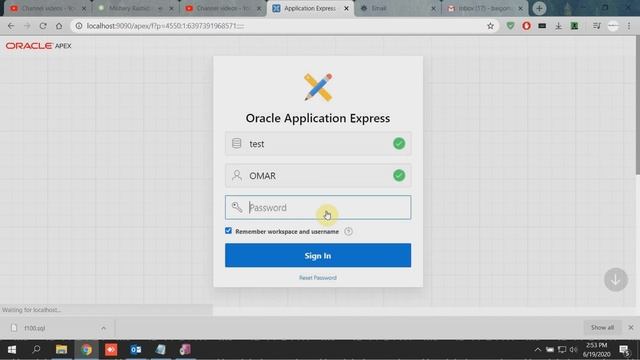Click the green shield extension icon
The height and width of the screenshot is (360, 640).
tap(510, 26)
